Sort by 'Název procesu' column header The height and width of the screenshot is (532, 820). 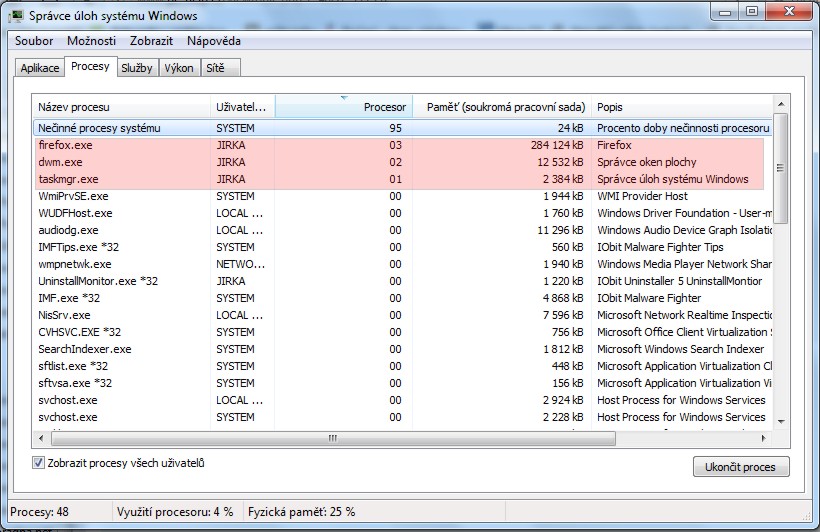[121, 107]
